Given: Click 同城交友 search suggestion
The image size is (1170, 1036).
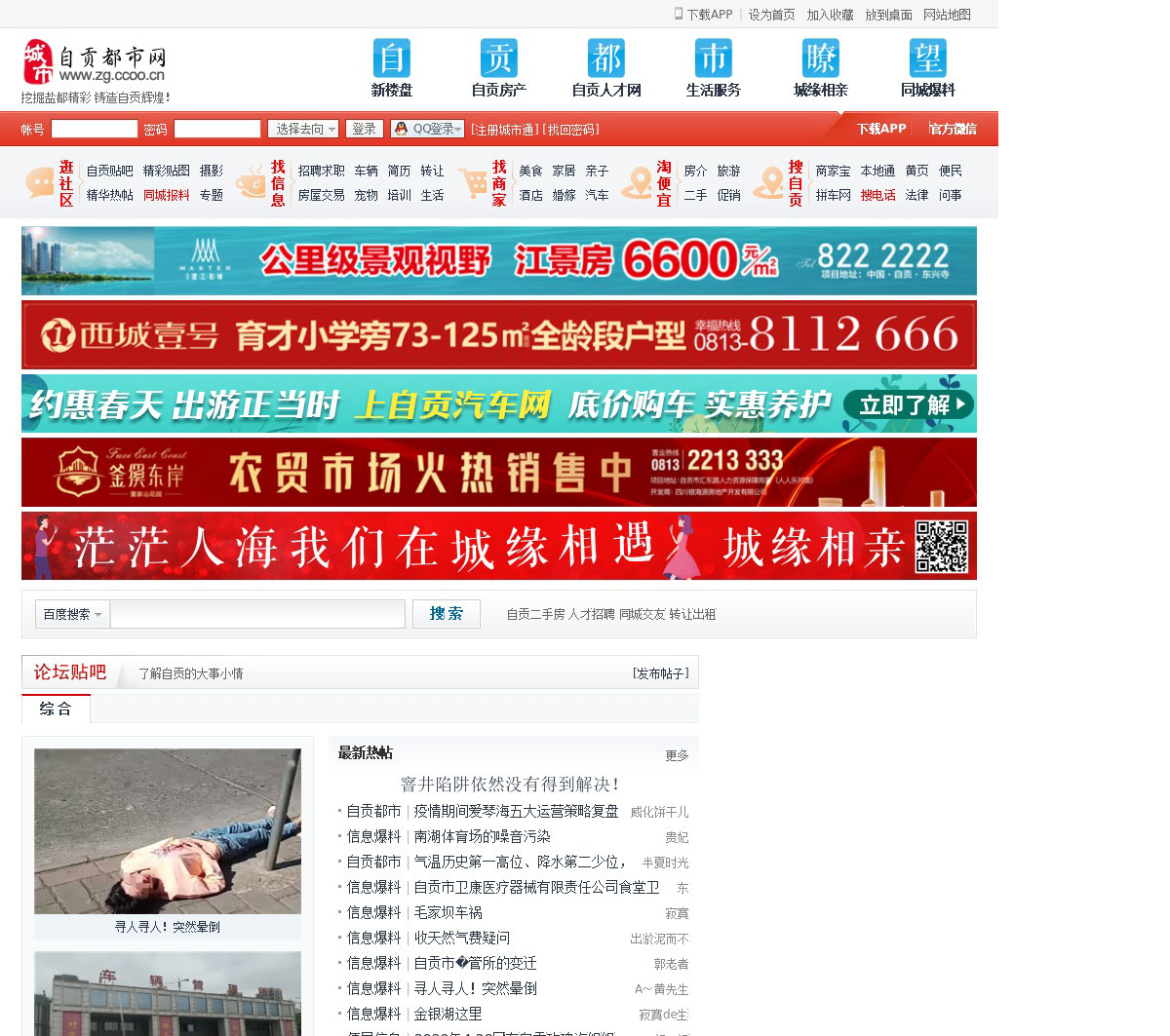Looking at the screenshot, I should click(643, 614).
